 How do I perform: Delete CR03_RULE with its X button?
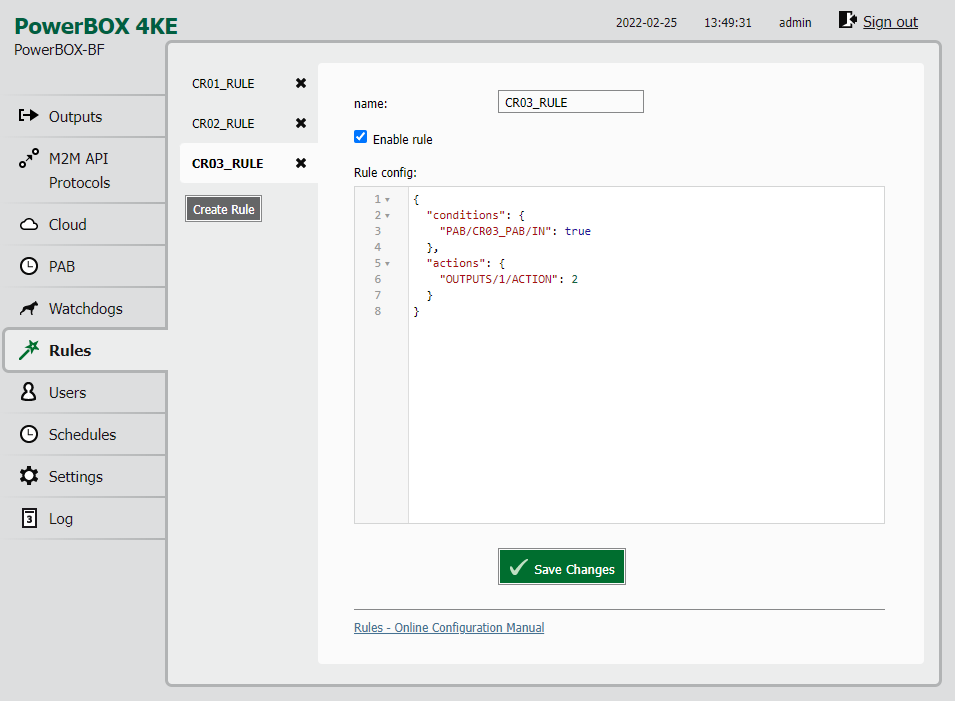pos(301,163)
